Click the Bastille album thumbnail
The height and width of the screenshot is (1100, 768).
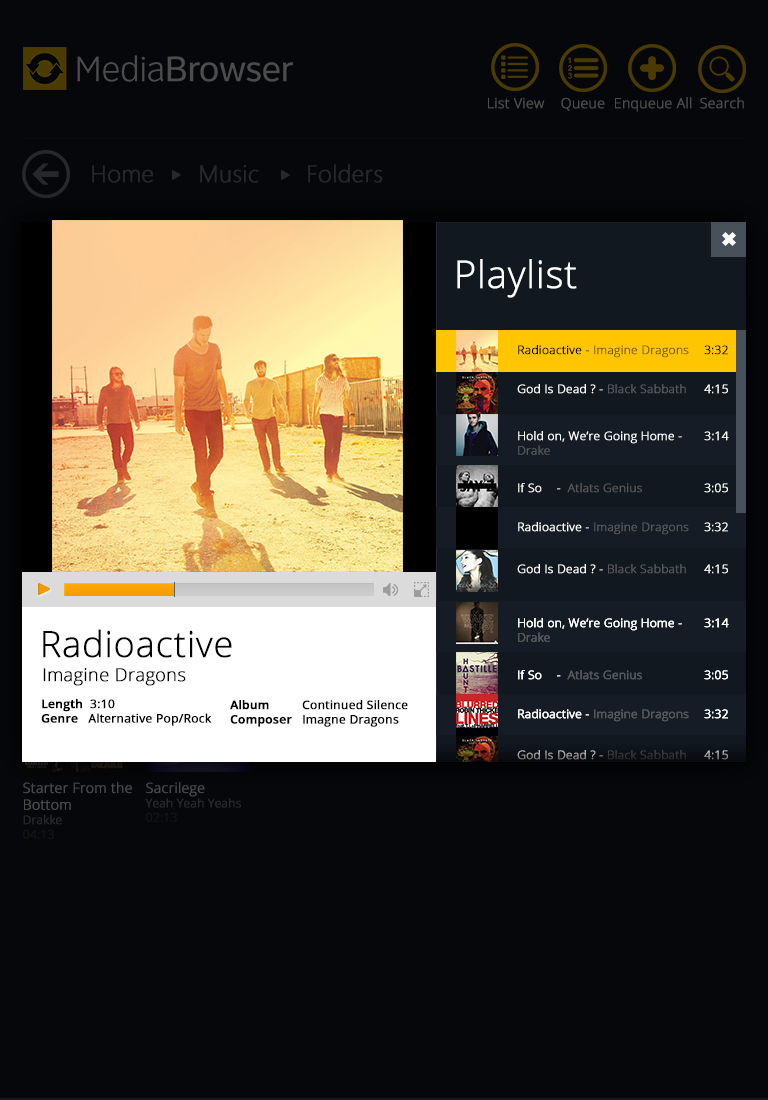[477, 673]
